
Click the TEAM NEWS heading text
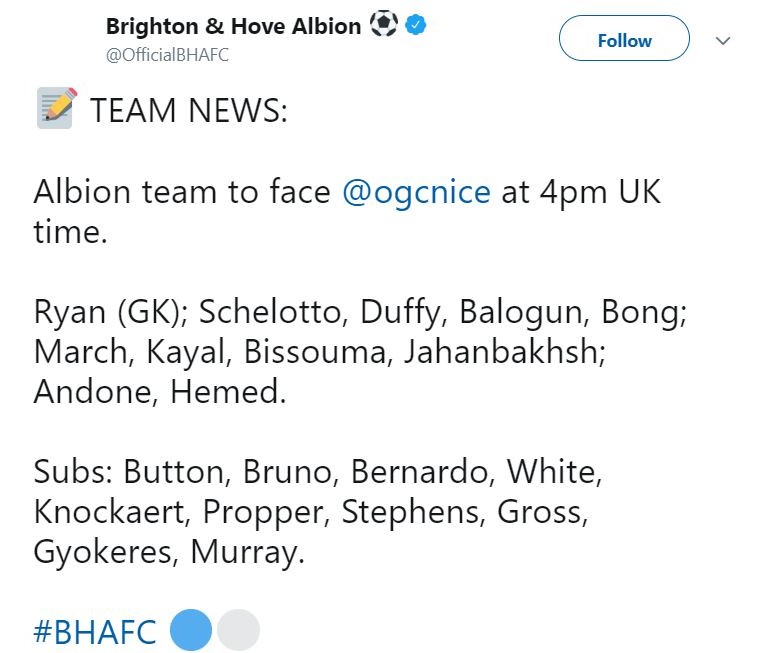189,110
